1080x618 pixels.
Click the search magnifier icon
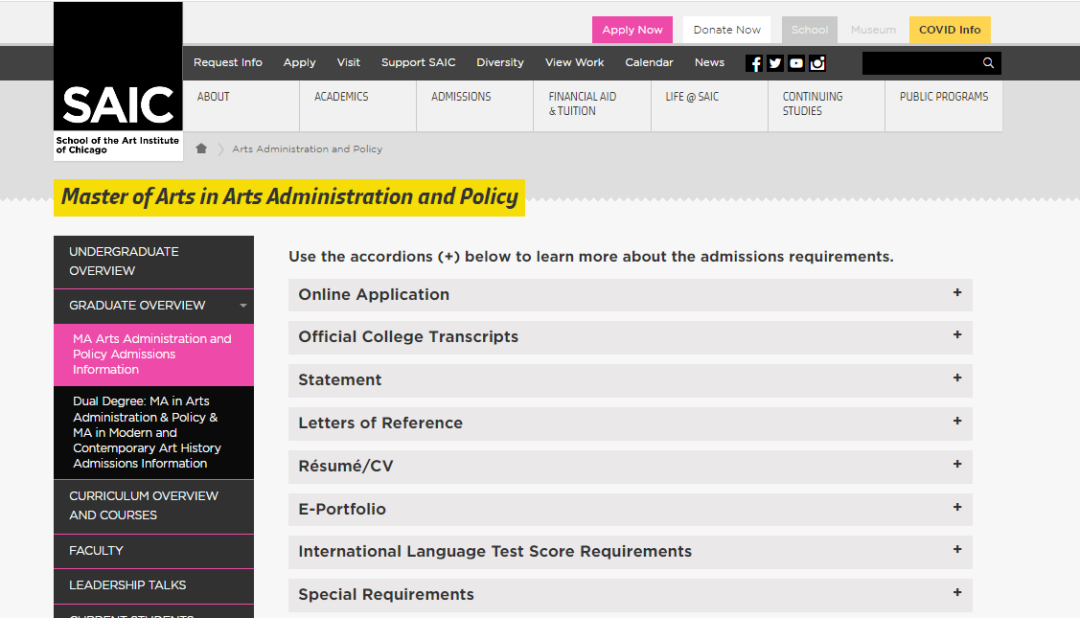988,63
